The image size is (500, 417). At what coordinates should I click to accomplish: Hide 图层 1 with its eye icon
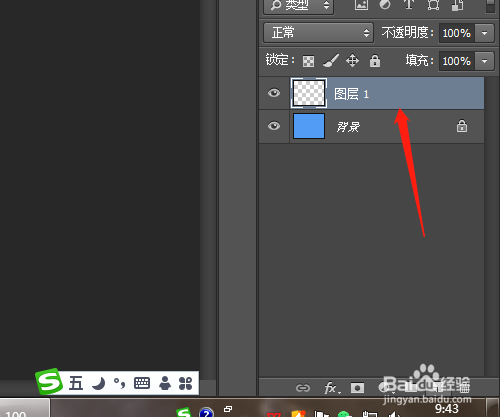click(274, 93)
